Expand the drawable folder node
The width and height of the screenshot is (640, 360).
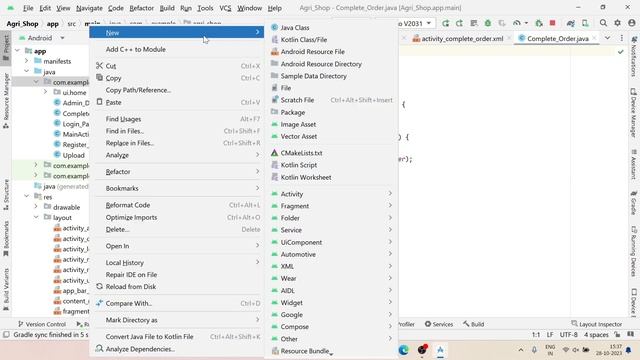tap(36, 207)
